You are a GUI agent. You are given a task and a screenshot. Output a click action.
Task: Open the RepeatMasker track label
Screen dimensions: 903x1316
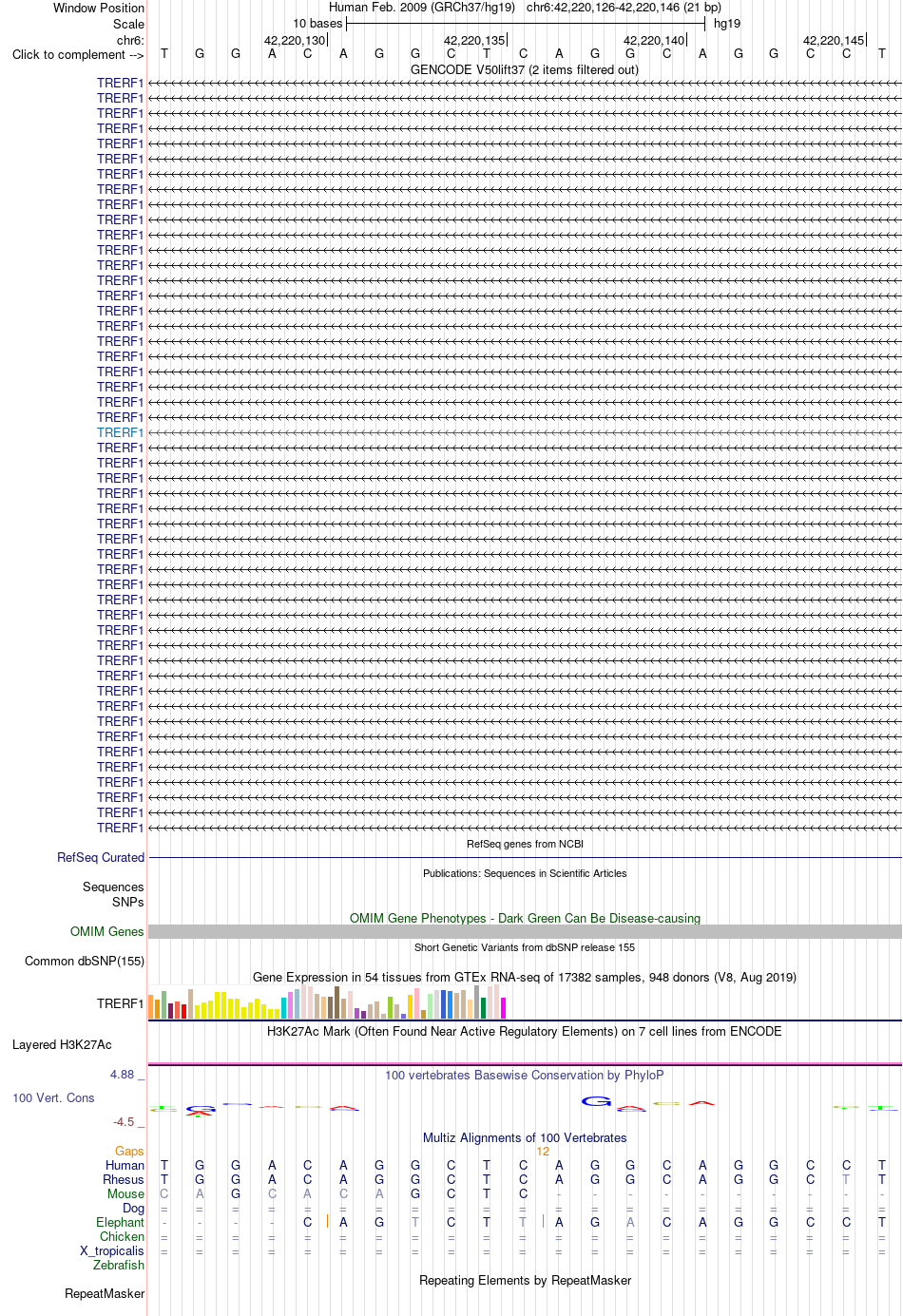tap(105, 1293)
